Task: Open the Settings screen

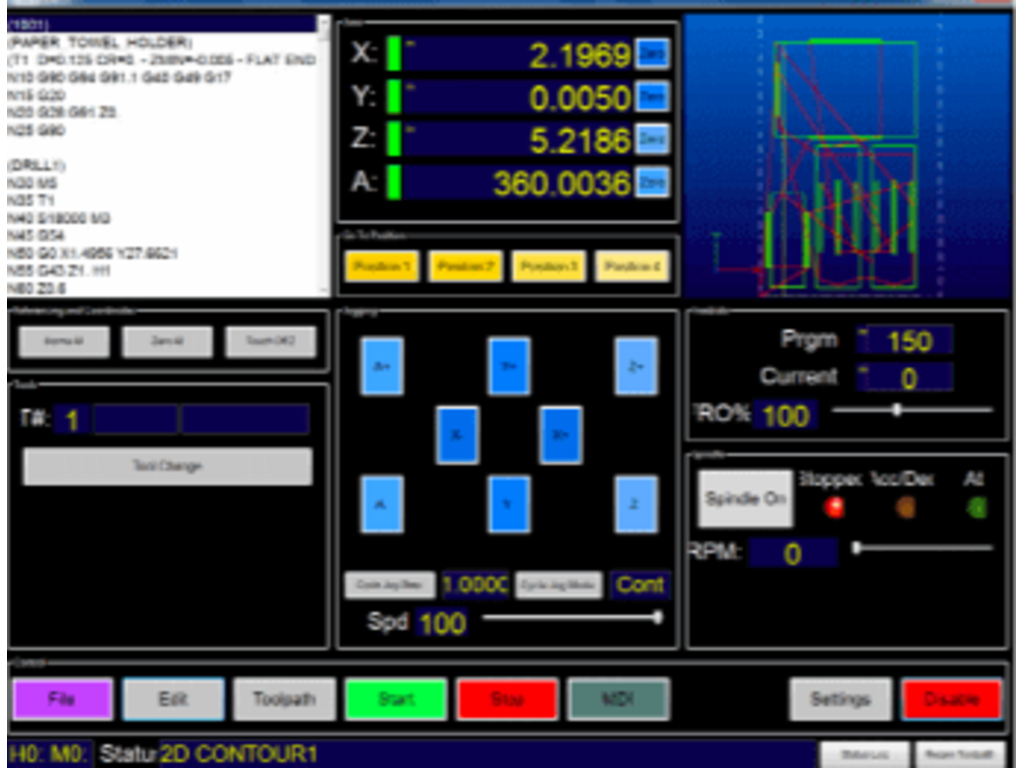Action: pyautogui.click(x=840, y=699)
